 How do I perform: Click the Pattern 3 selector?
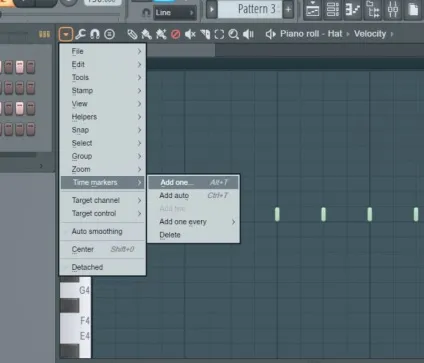coord(250,9)
